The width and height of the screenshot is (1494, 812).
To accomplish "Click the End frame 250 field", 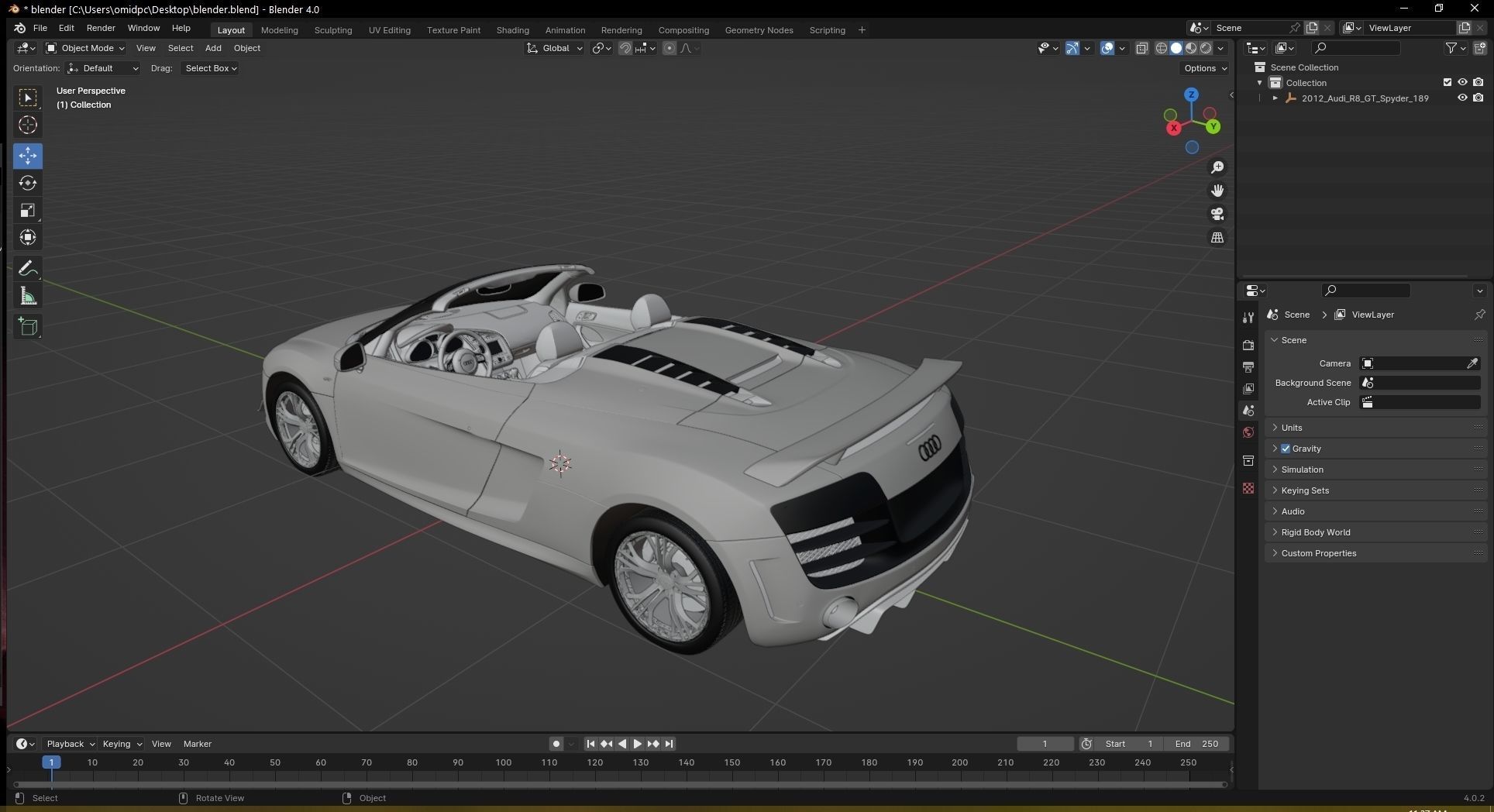I will point(1196,744).
